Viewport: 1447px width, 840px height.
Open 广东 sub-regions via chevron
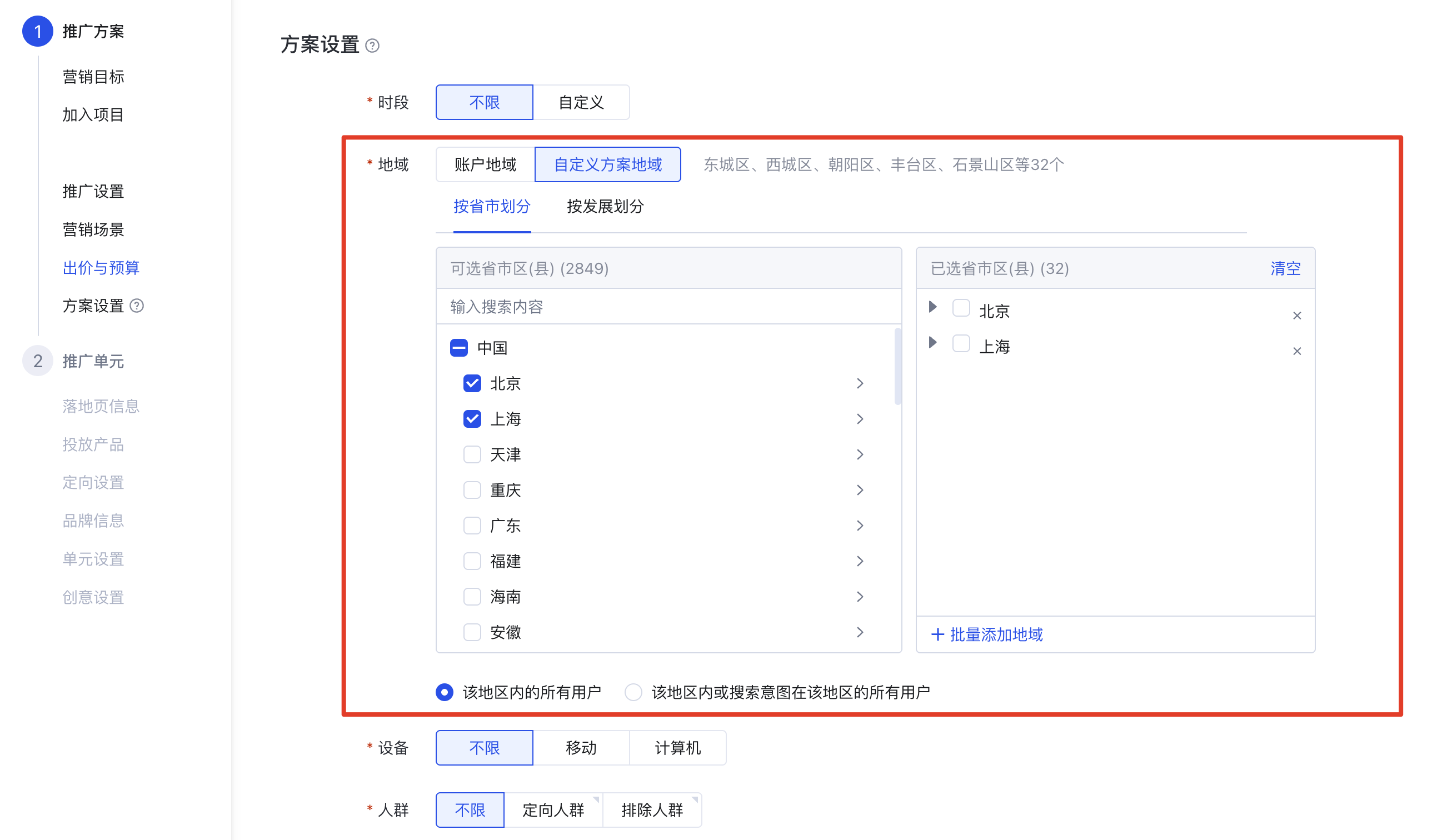tap(860, 526)
